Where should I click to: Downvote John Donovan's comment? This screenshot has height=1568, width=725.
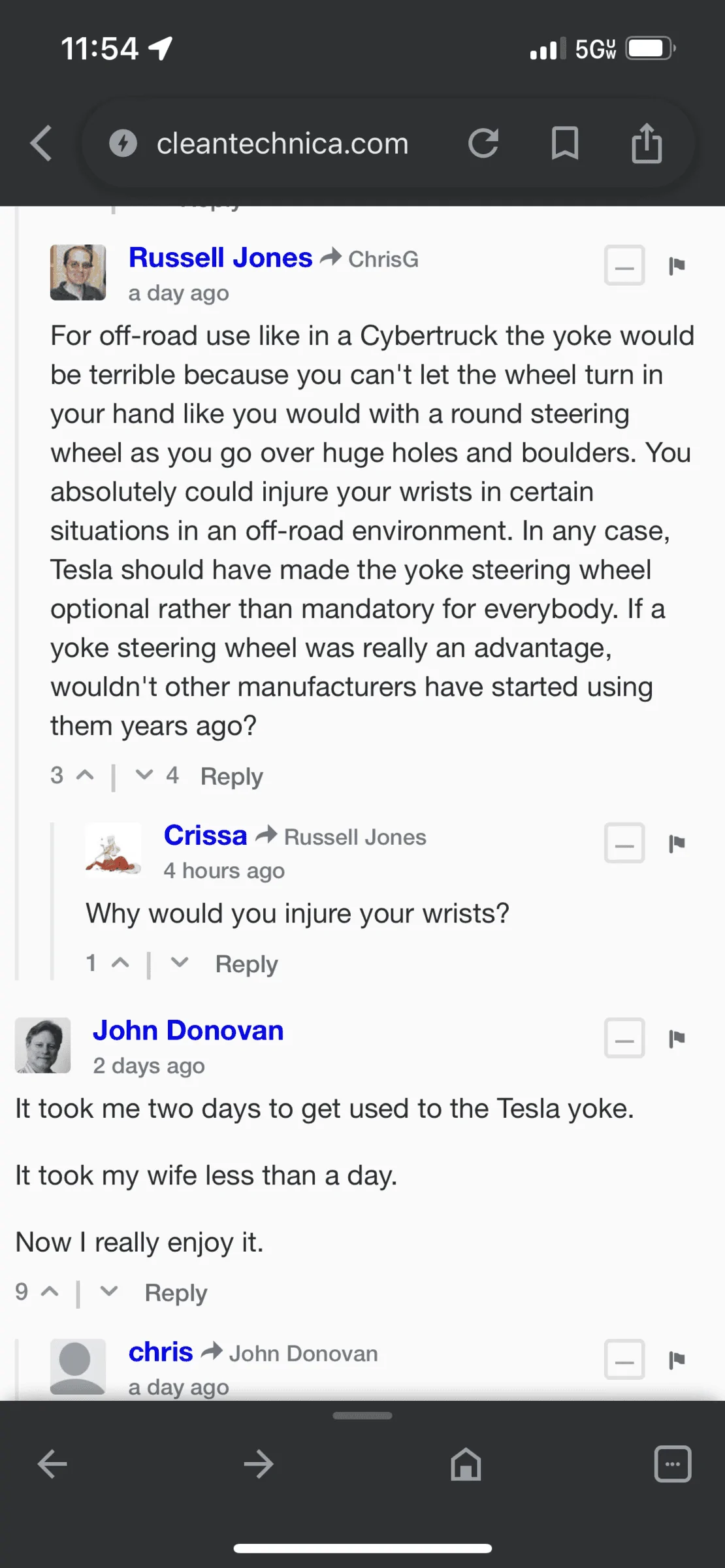click(108, 1292)
